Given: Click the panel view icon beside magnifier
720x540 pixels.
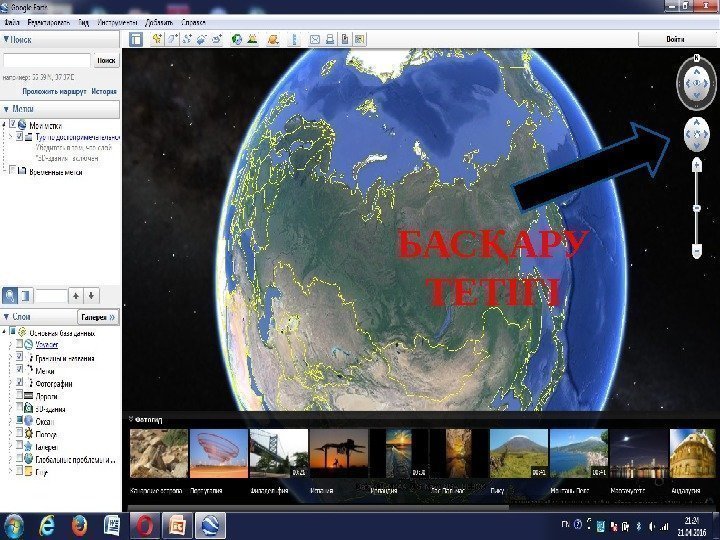Looking at the screenshot, I should click(25, 296).
